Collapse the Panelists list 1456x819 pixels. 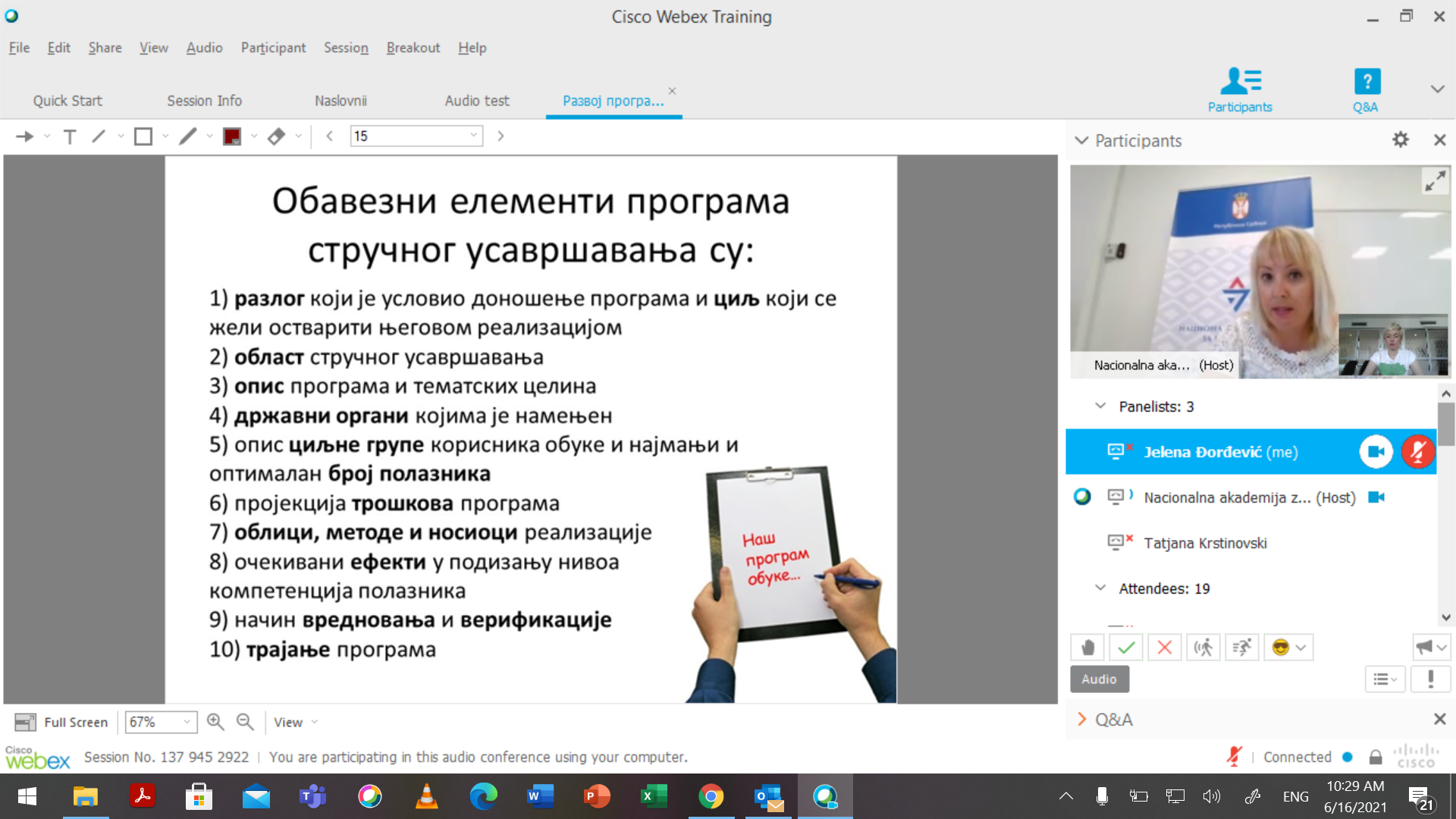click(x=1100, y=406)
